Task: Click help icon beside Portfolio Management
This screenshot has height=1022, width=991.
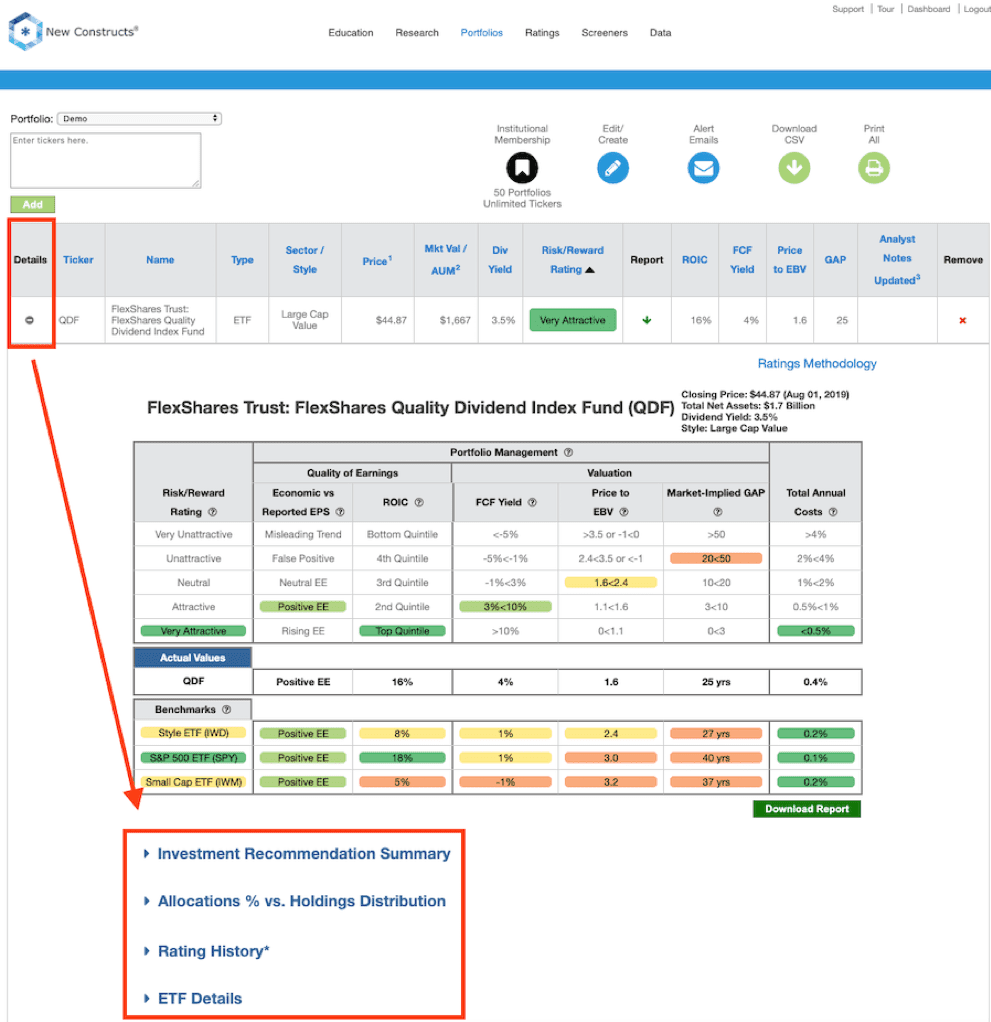Action: point(568,452)
